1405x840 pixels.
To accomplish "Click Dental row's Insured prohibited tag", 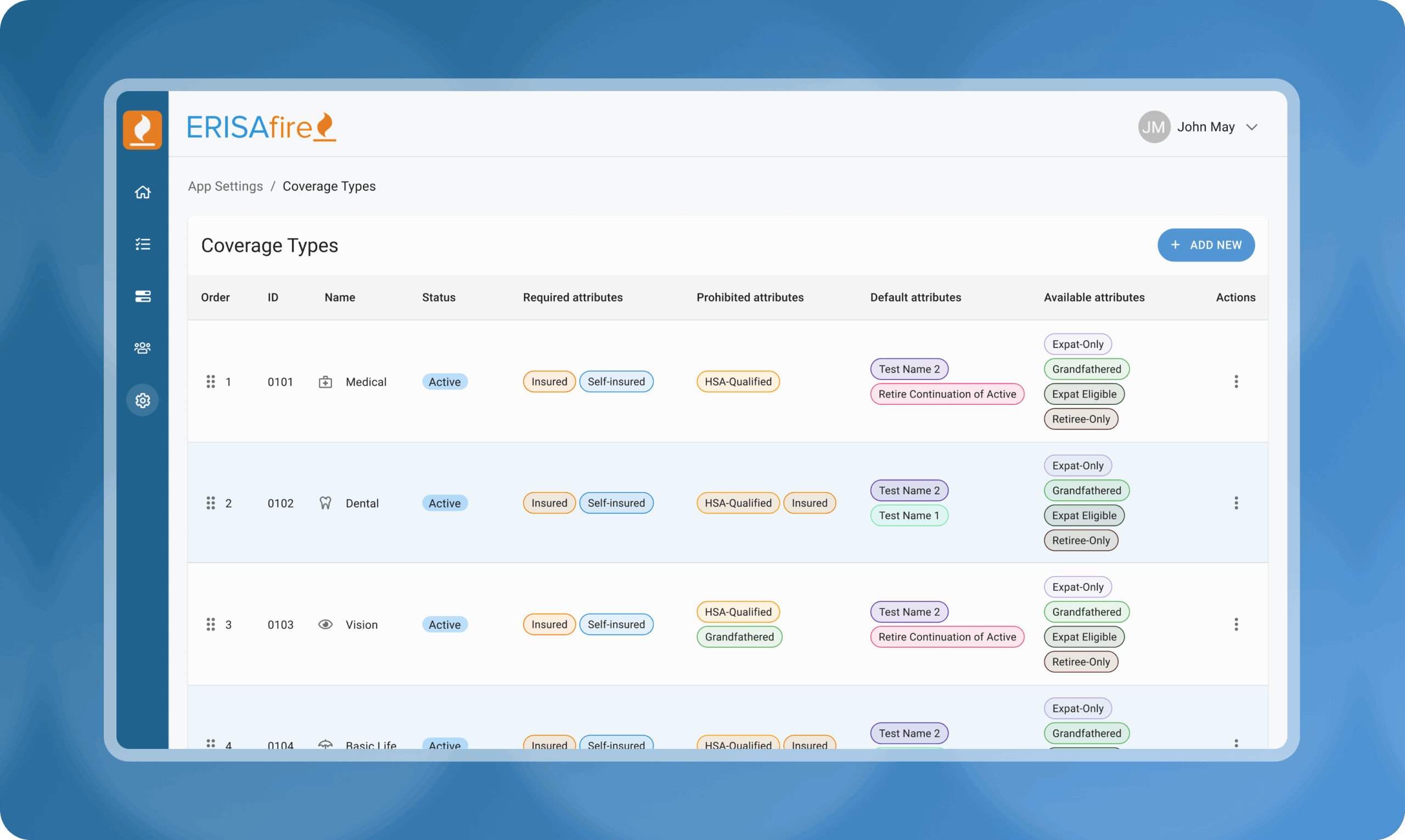I will pos(810,503).
